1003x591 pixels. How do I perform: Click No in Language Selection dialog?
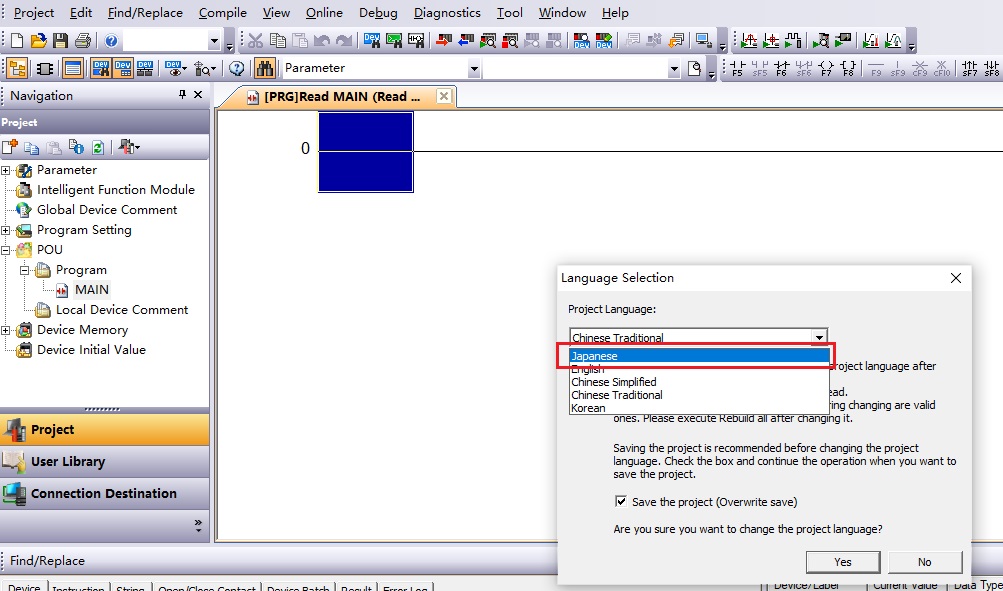click(924, 562)
